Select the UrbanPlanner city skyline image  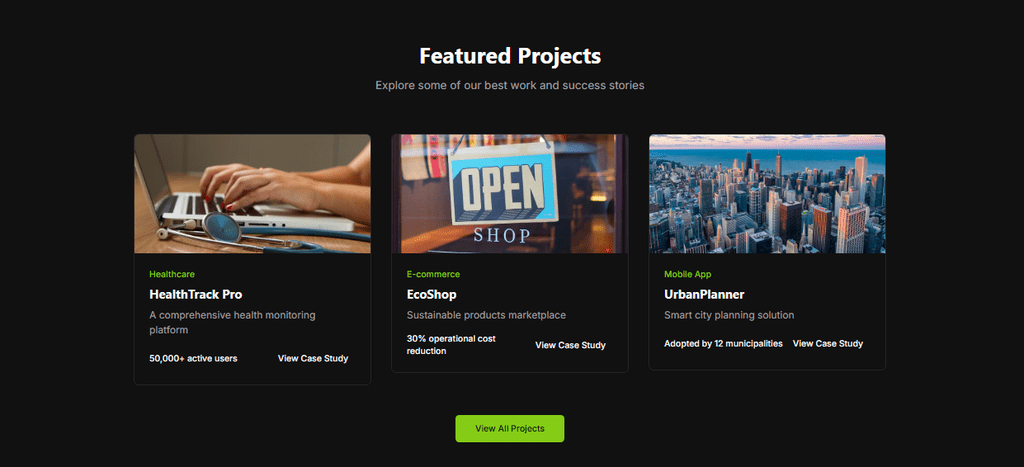[x=767, y=194]
